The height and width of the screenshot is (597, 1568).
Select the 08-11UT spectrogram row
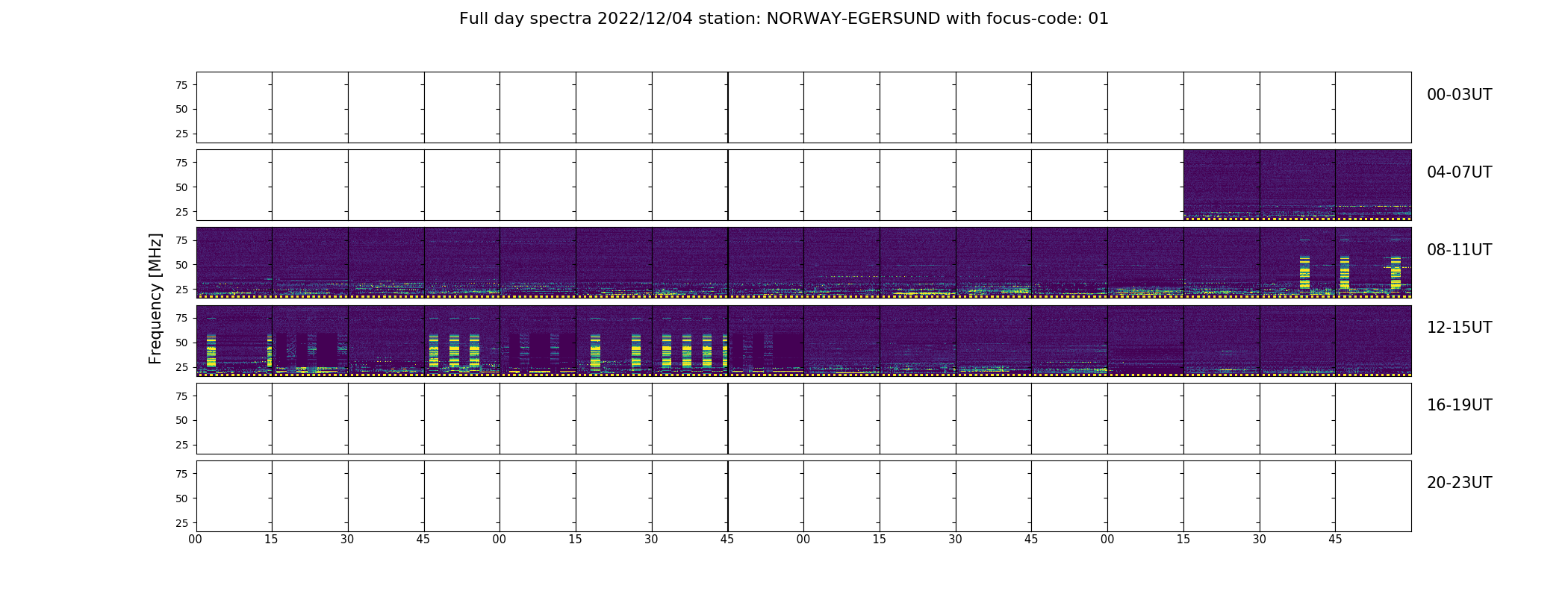click(x=803, y=263)
